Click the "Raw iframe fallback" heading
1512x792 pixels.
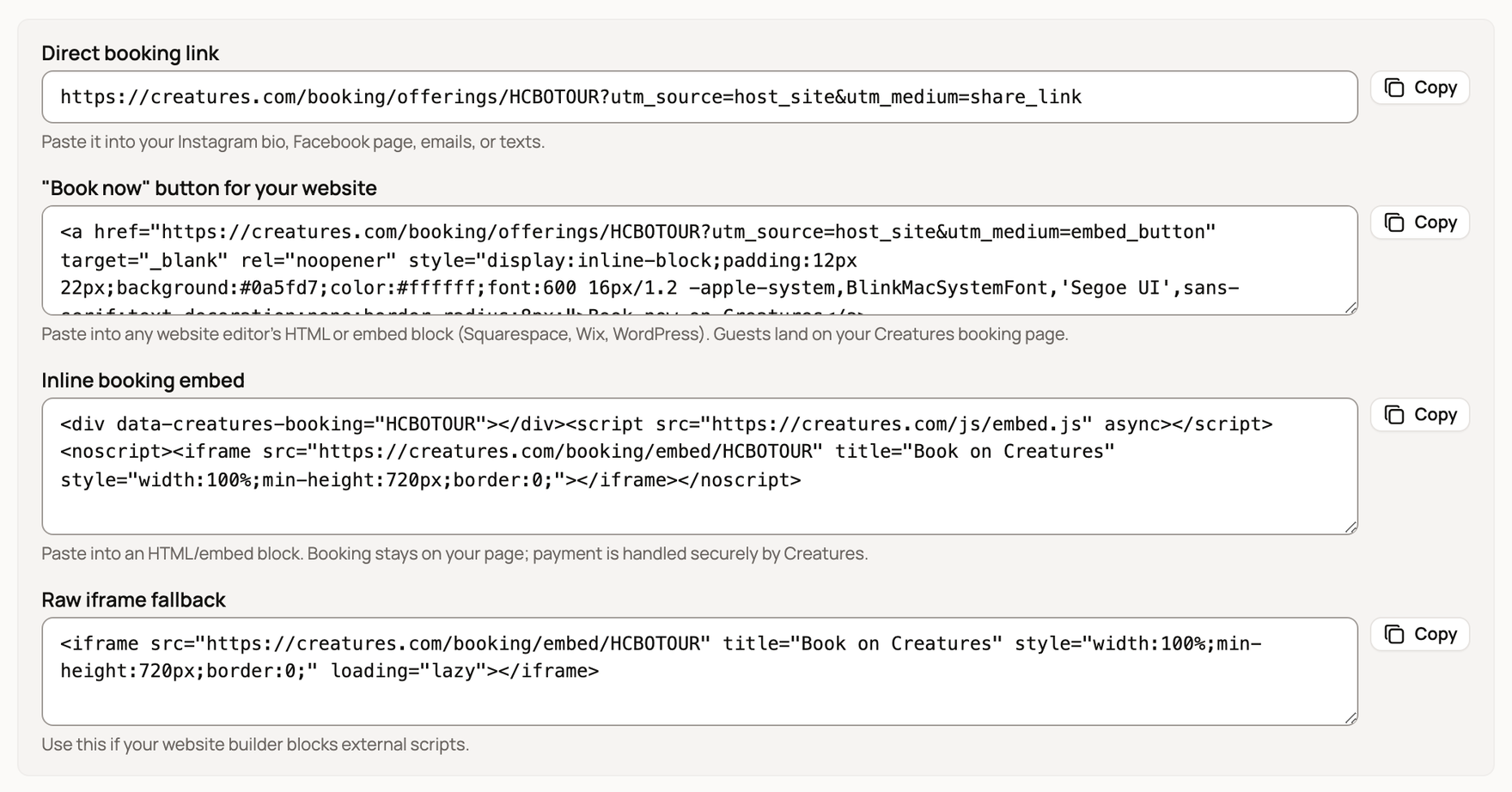(134, 600)
